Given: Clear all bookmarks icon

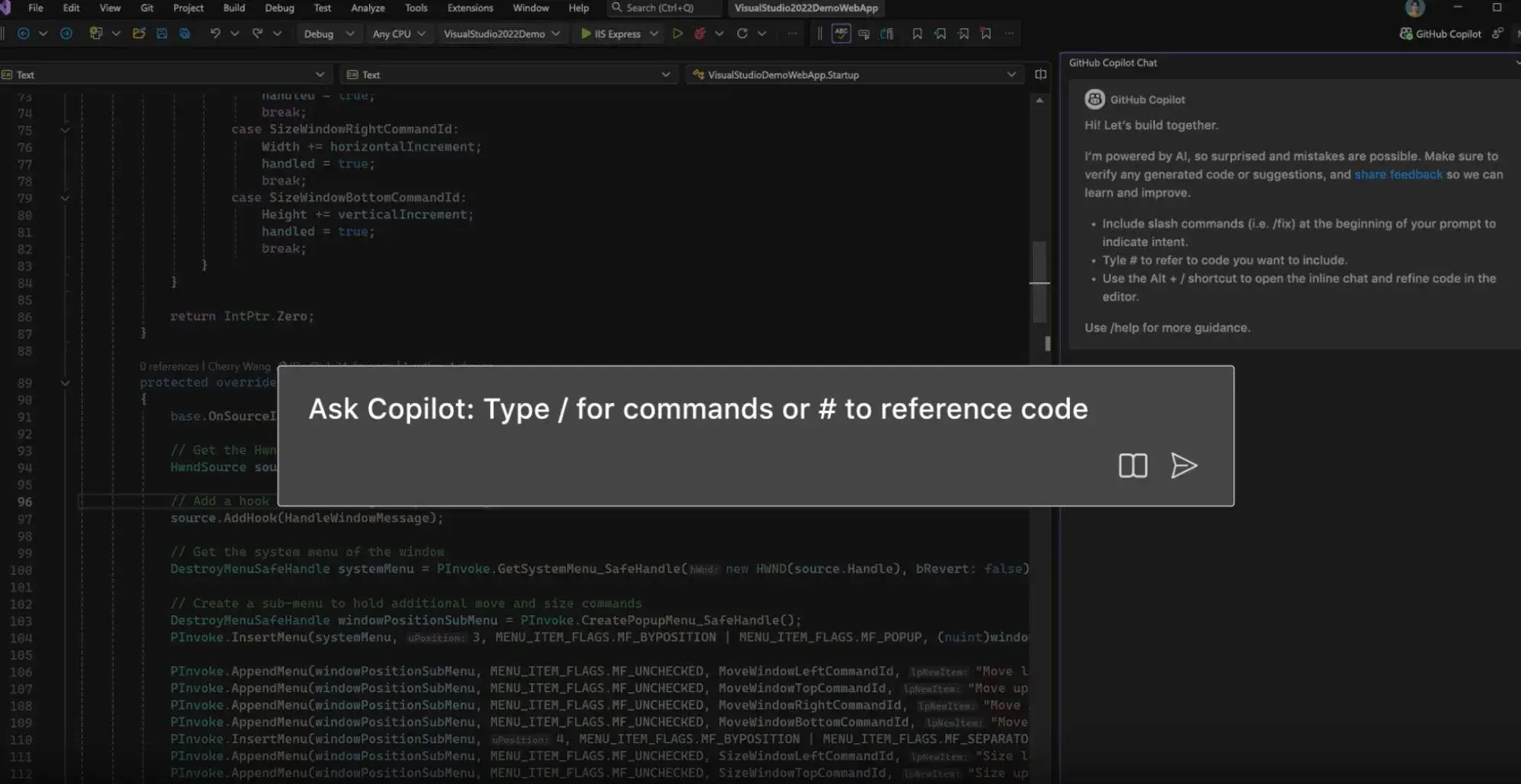Looking at the screenshot, I should (x=986, y=33).
